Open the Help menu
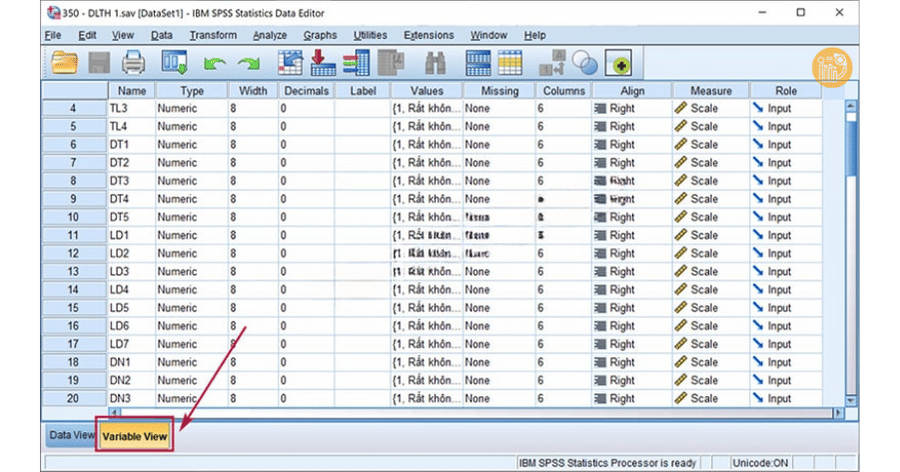 pyautogui.click(x=535, y=35)
